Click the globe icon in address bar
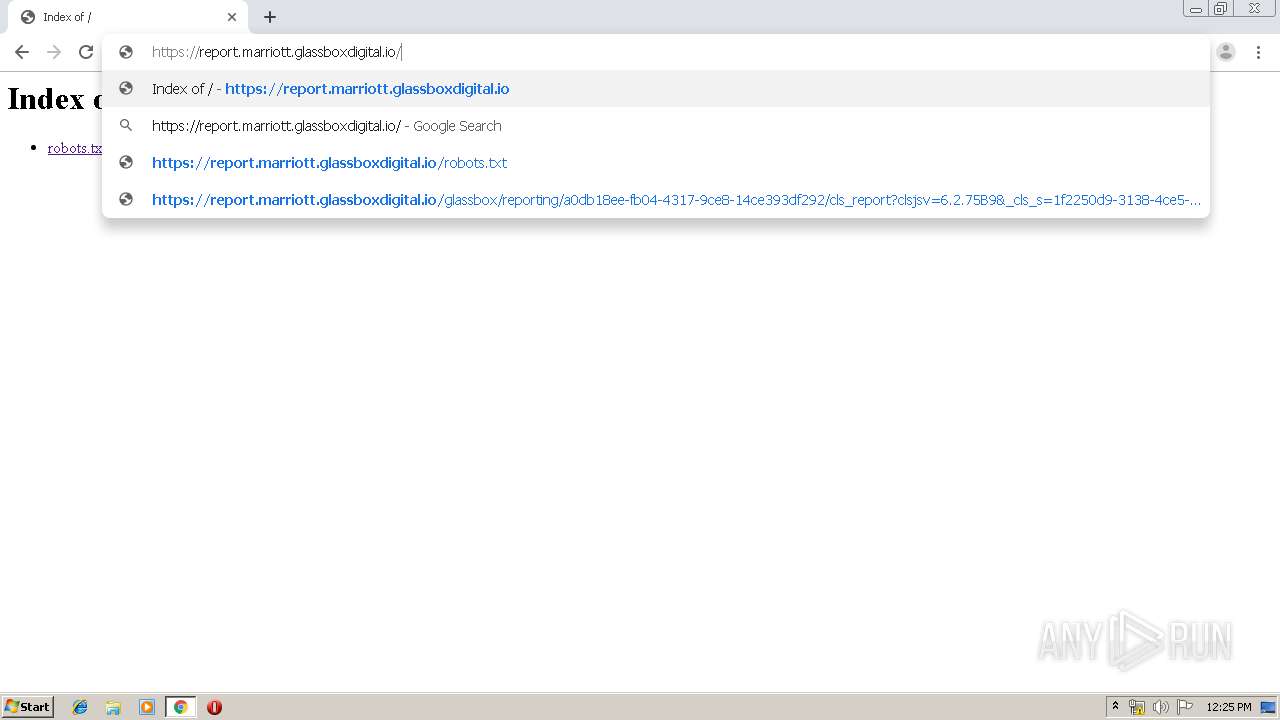 point(126,52)
